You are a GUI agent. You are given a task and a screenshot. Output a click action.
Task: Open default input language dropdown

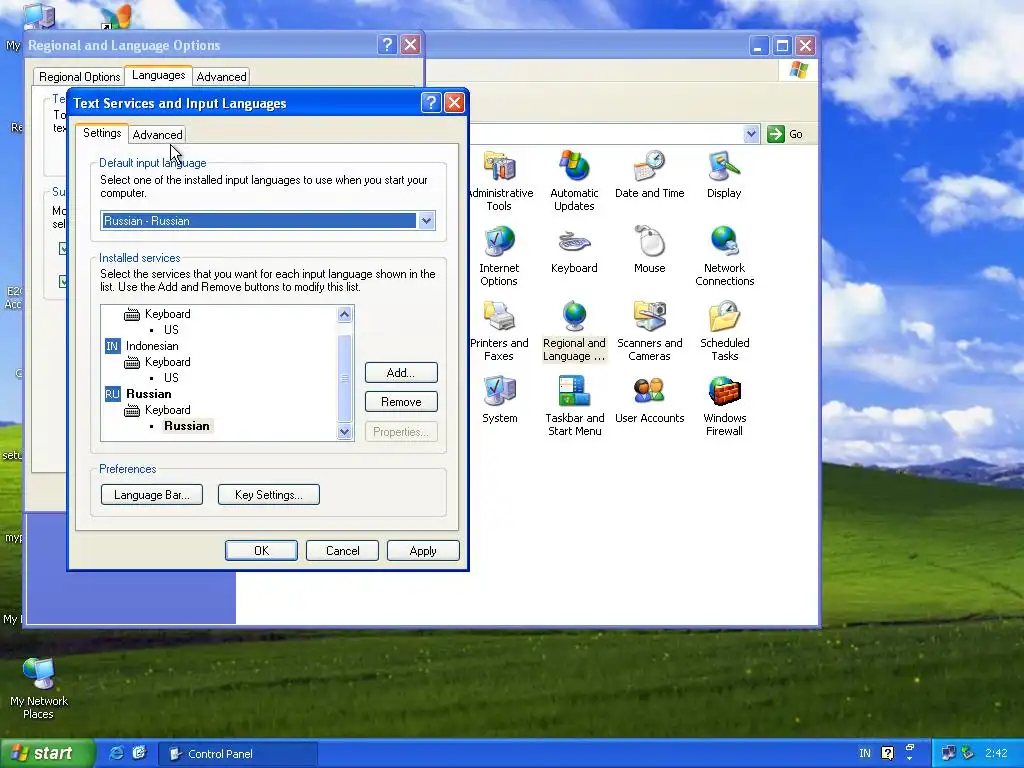426,221
